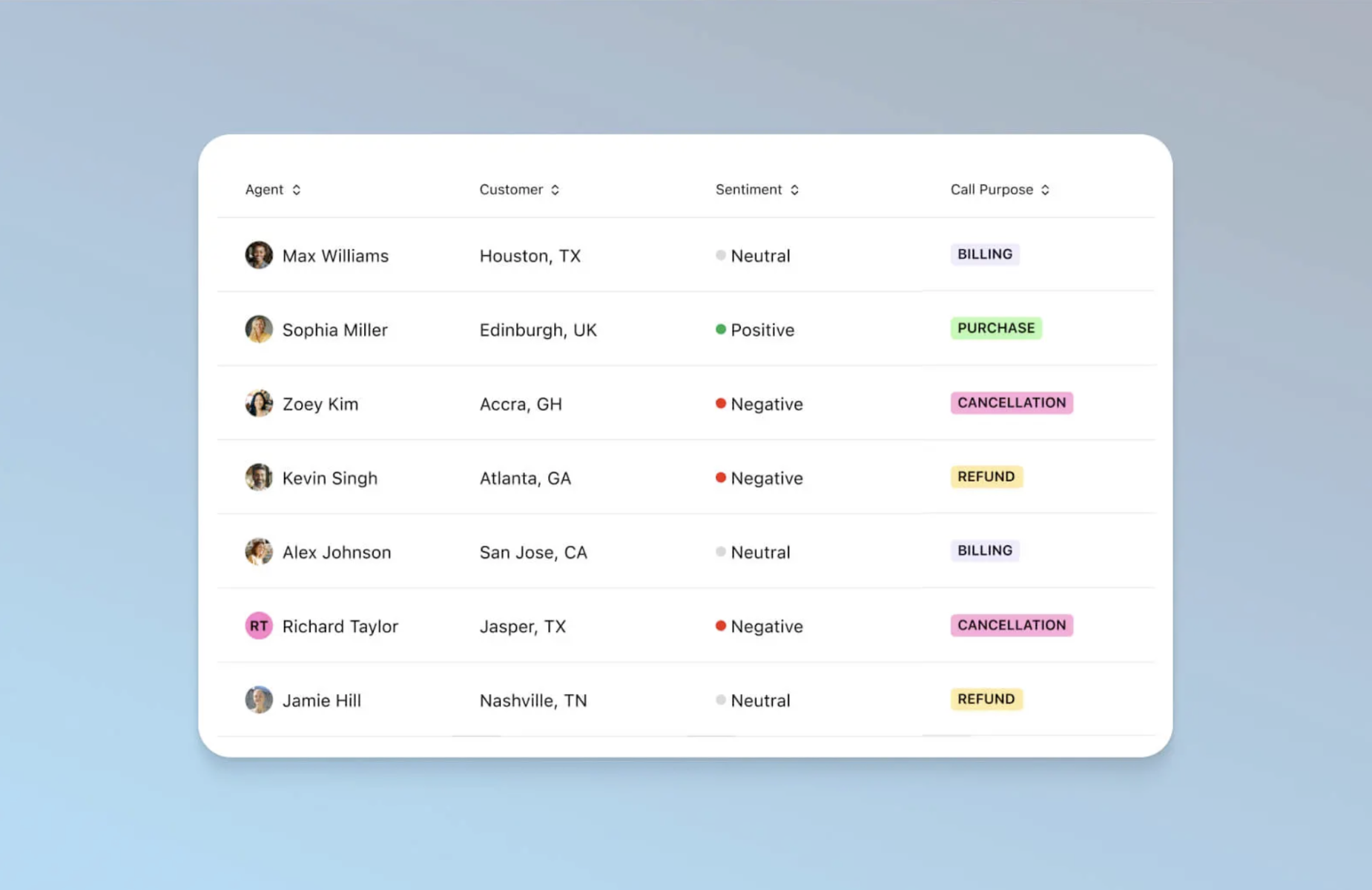Click the red dot on Richard Taylor's Negative sentiment
Image resolution: width=1372 pixels, height=890 pixels.
coord(719,626)
